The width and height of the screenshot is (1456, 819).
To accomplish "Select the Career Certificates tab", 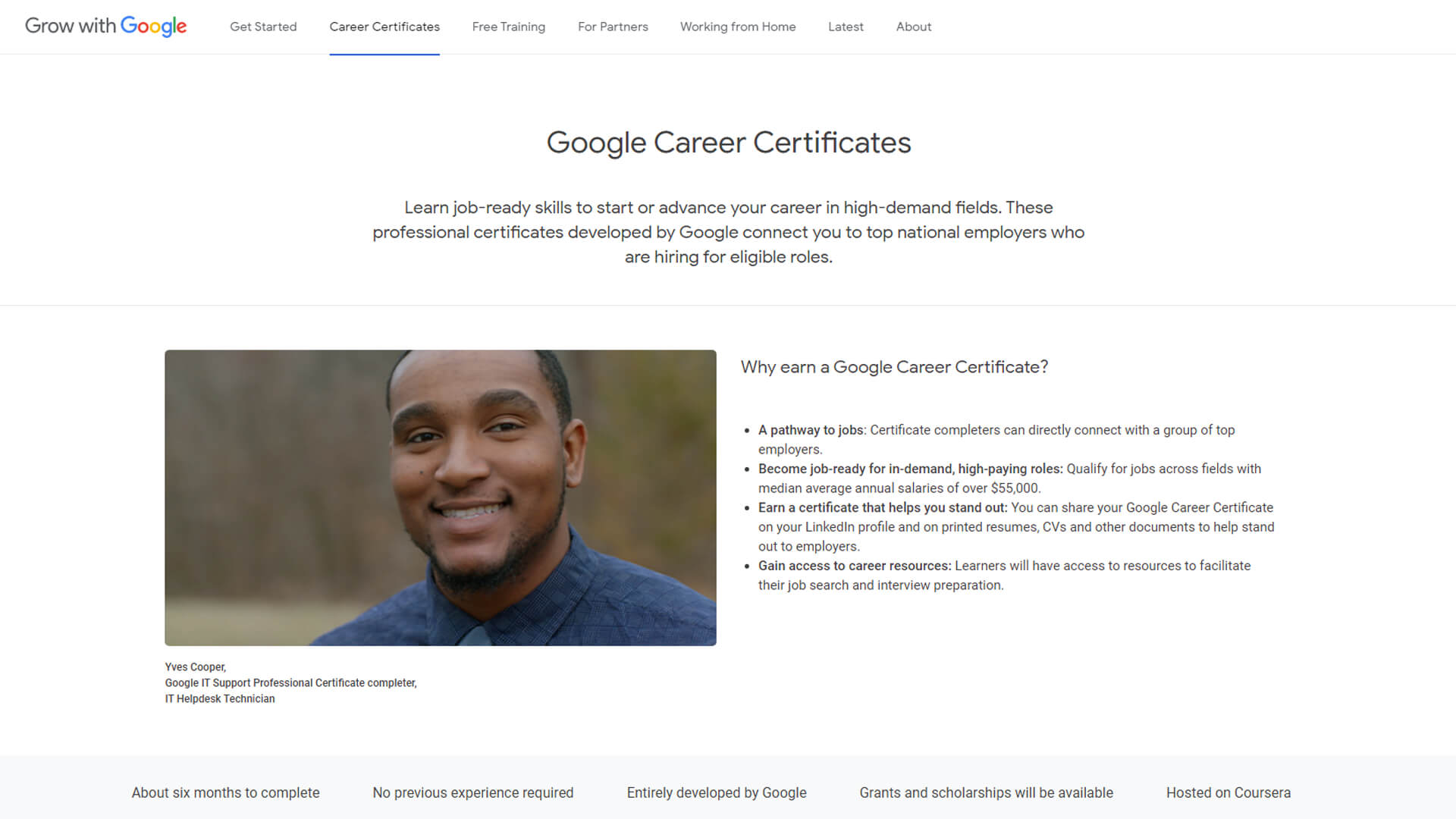I will pos(384,27).
